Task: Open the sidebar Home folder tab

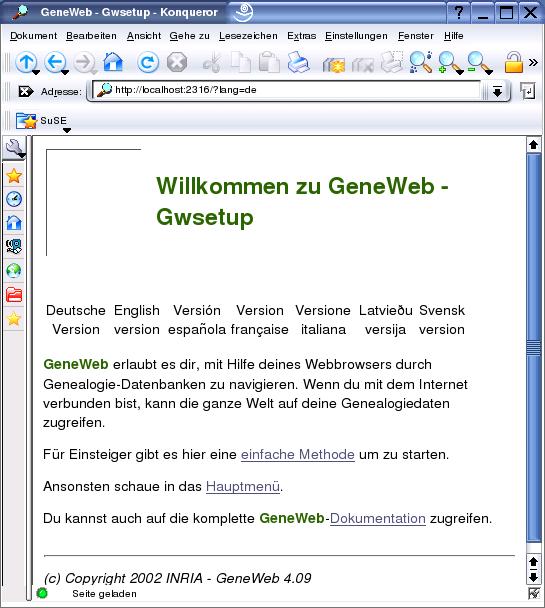Action: point(14,223)
